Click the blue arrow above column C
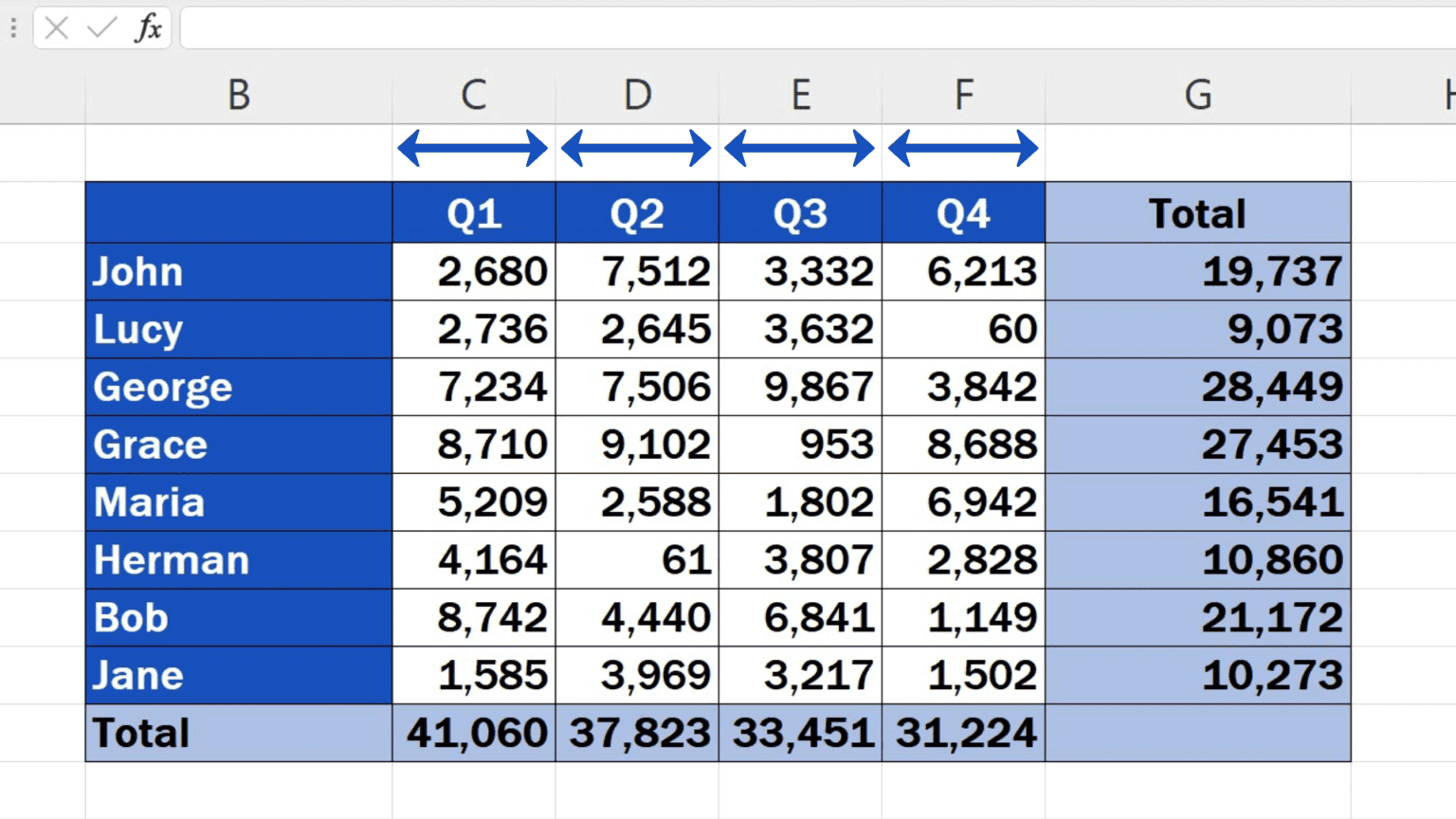Viewport: 1456px width, 819px height. [x=473, y=147]
